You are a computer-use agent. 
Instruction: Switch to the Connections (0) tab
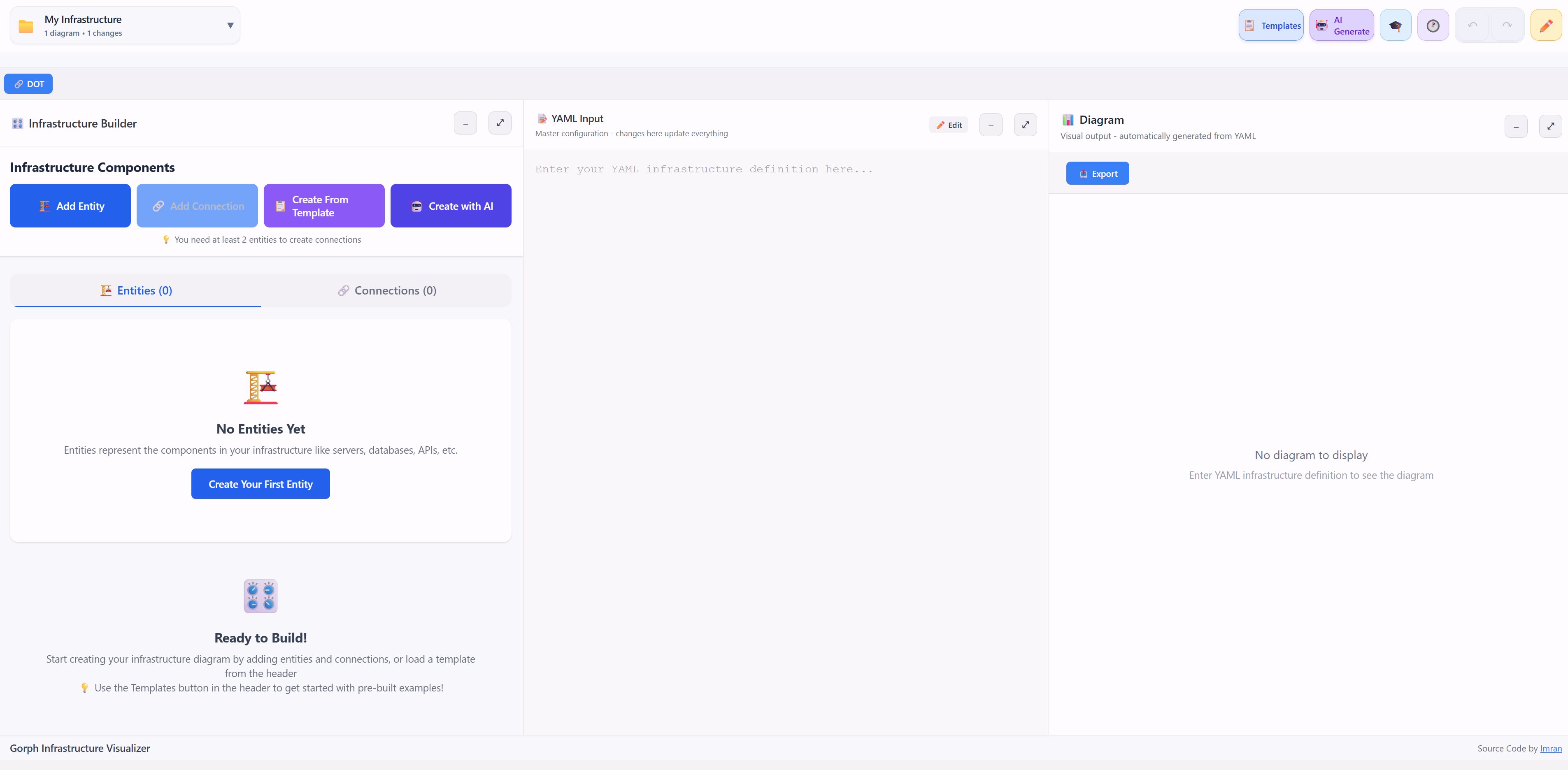(386, 291)
